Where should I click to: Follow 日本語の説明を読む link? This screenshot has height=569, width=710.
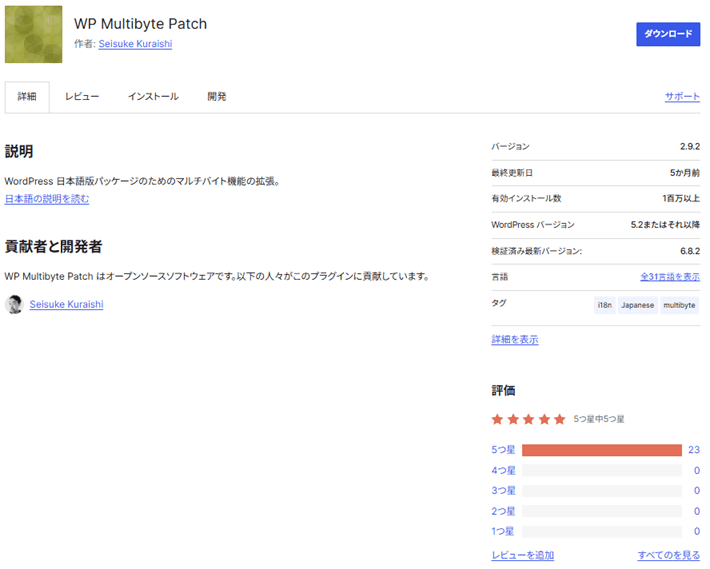coord(47,199)
